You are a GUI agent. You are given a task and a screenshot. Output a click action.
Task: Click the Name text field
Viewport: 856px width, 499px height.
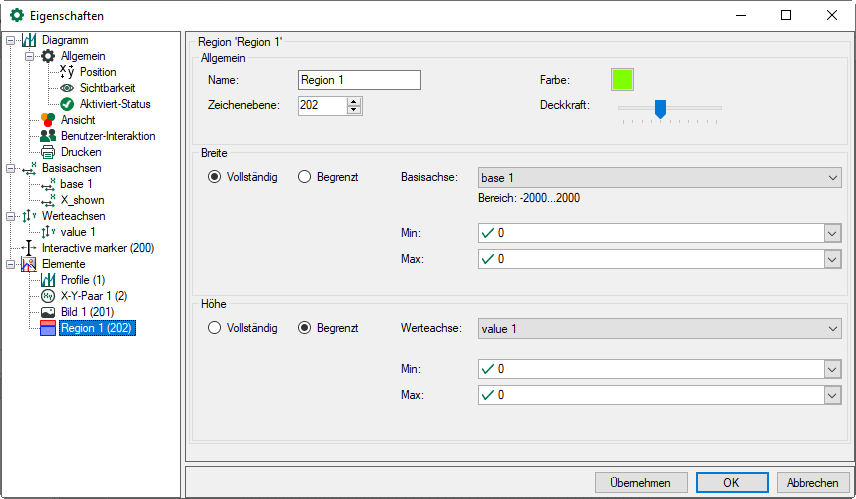coord(359,80)
